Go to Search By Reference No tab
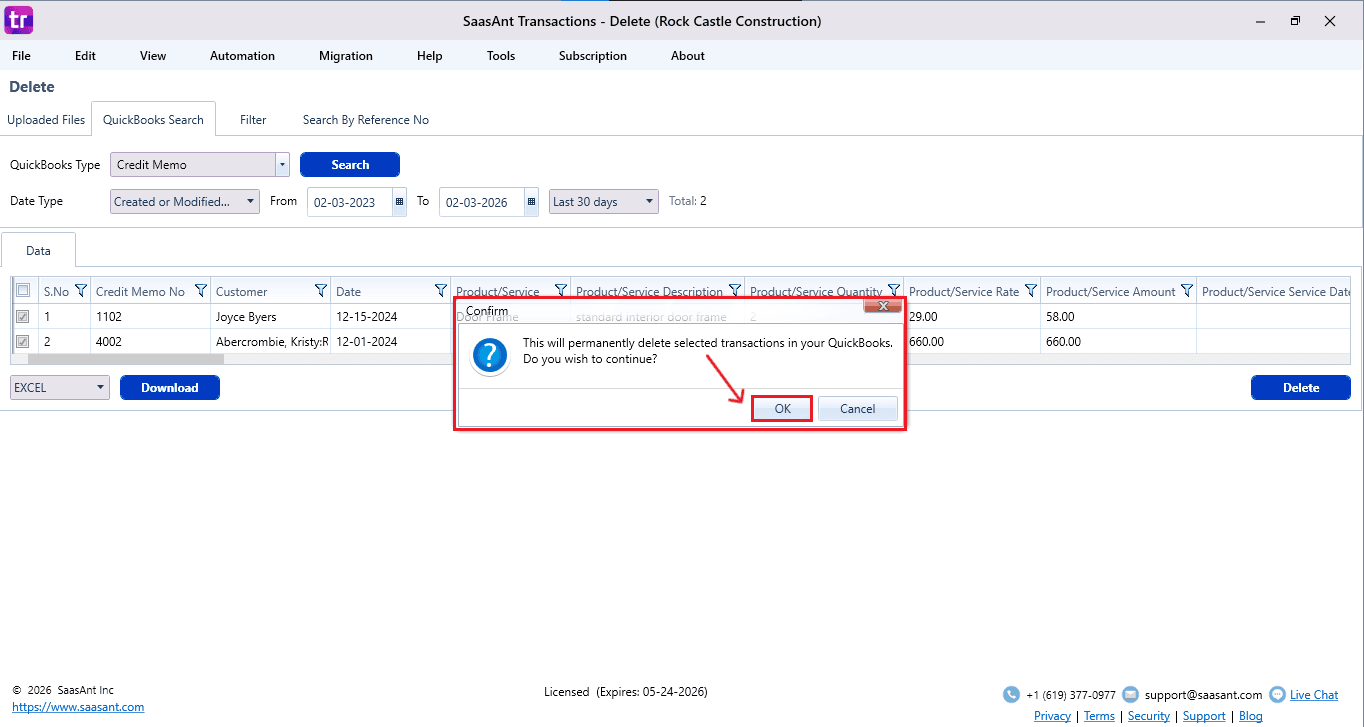This screenshot has width=1364, height=727. (x=366, y=120)
